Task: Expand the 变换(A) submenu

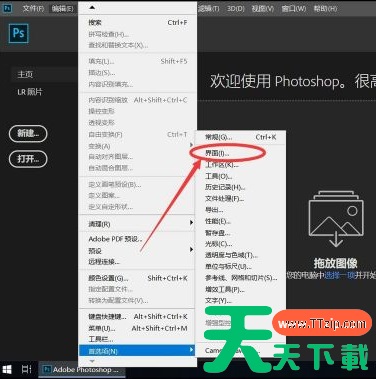Action: point(137,146)
